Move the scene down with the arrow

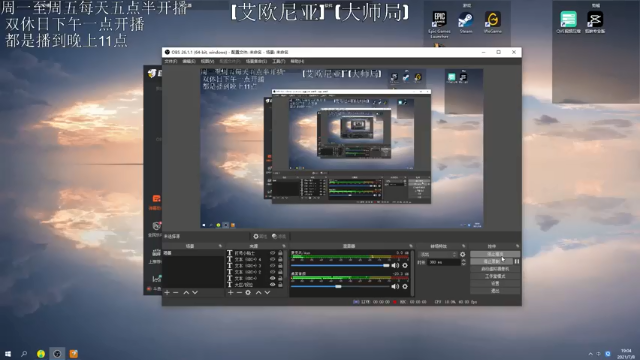195,293
